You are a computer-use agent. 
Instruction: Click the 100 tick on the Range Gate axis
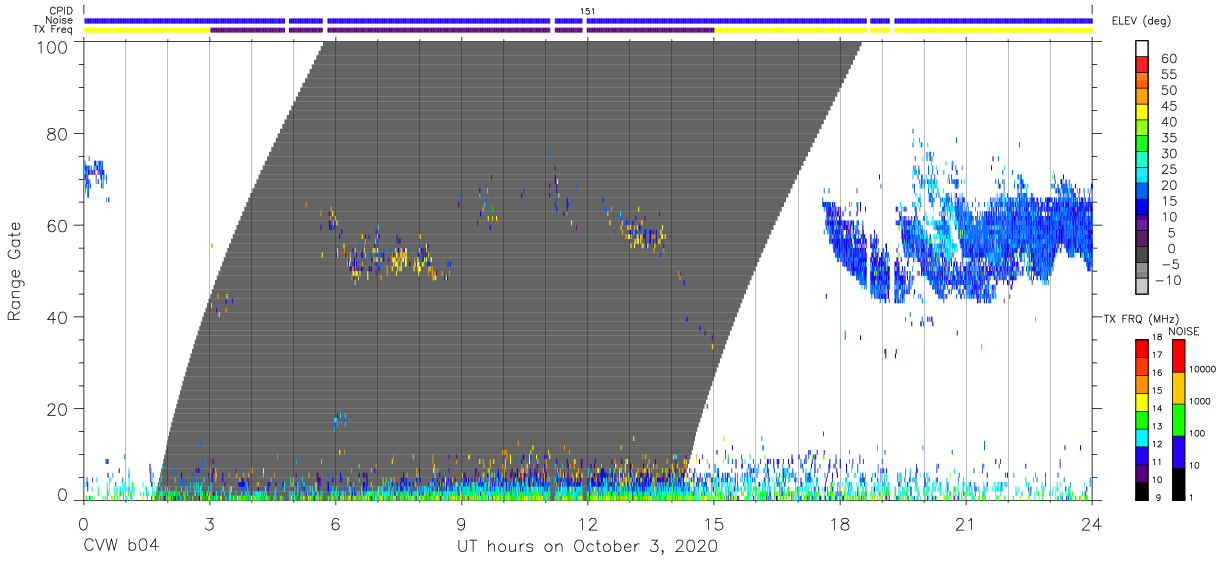pos(54,46)
